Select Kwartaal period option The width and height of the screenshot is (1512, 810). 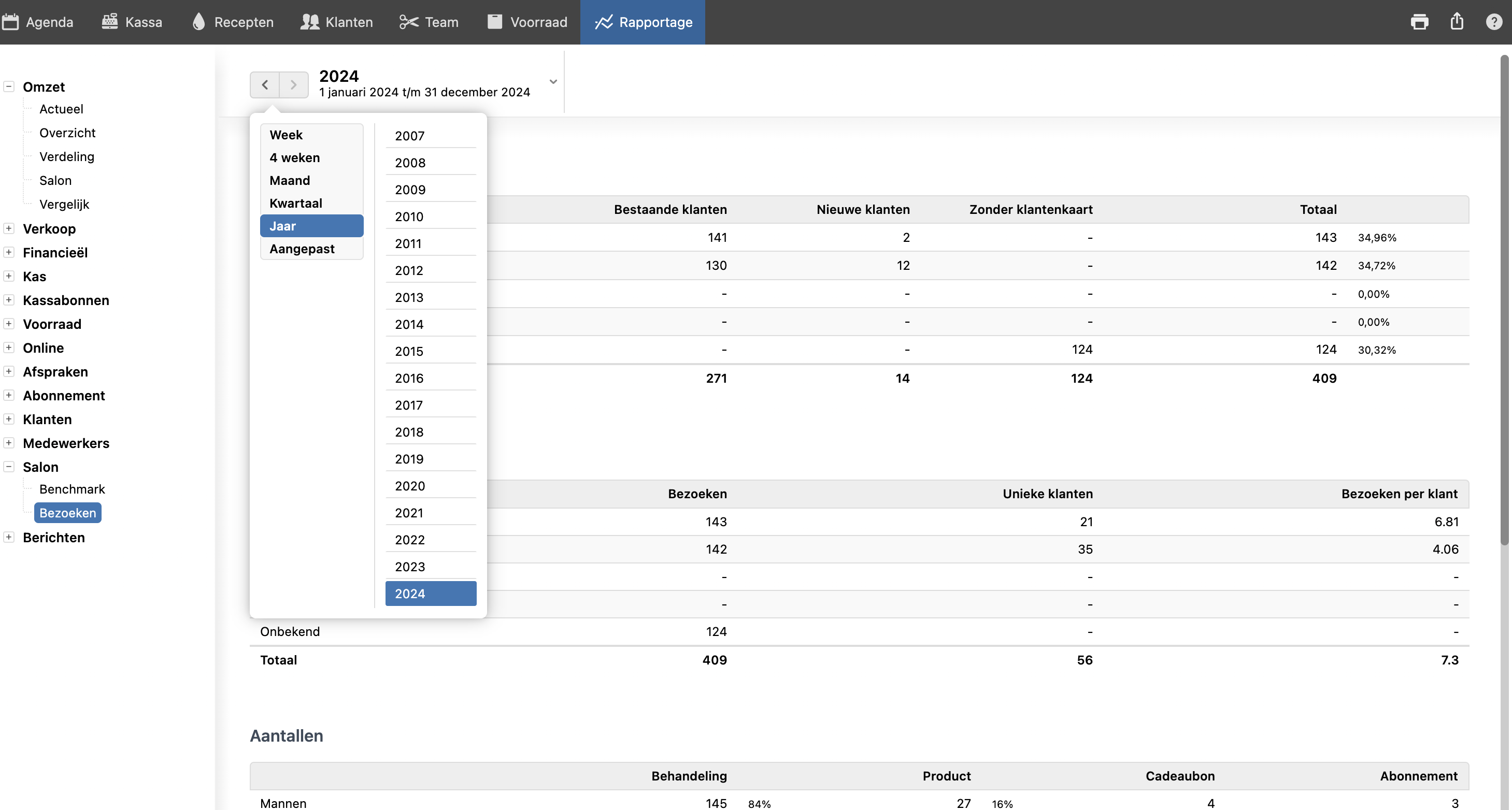pos(296,203)
